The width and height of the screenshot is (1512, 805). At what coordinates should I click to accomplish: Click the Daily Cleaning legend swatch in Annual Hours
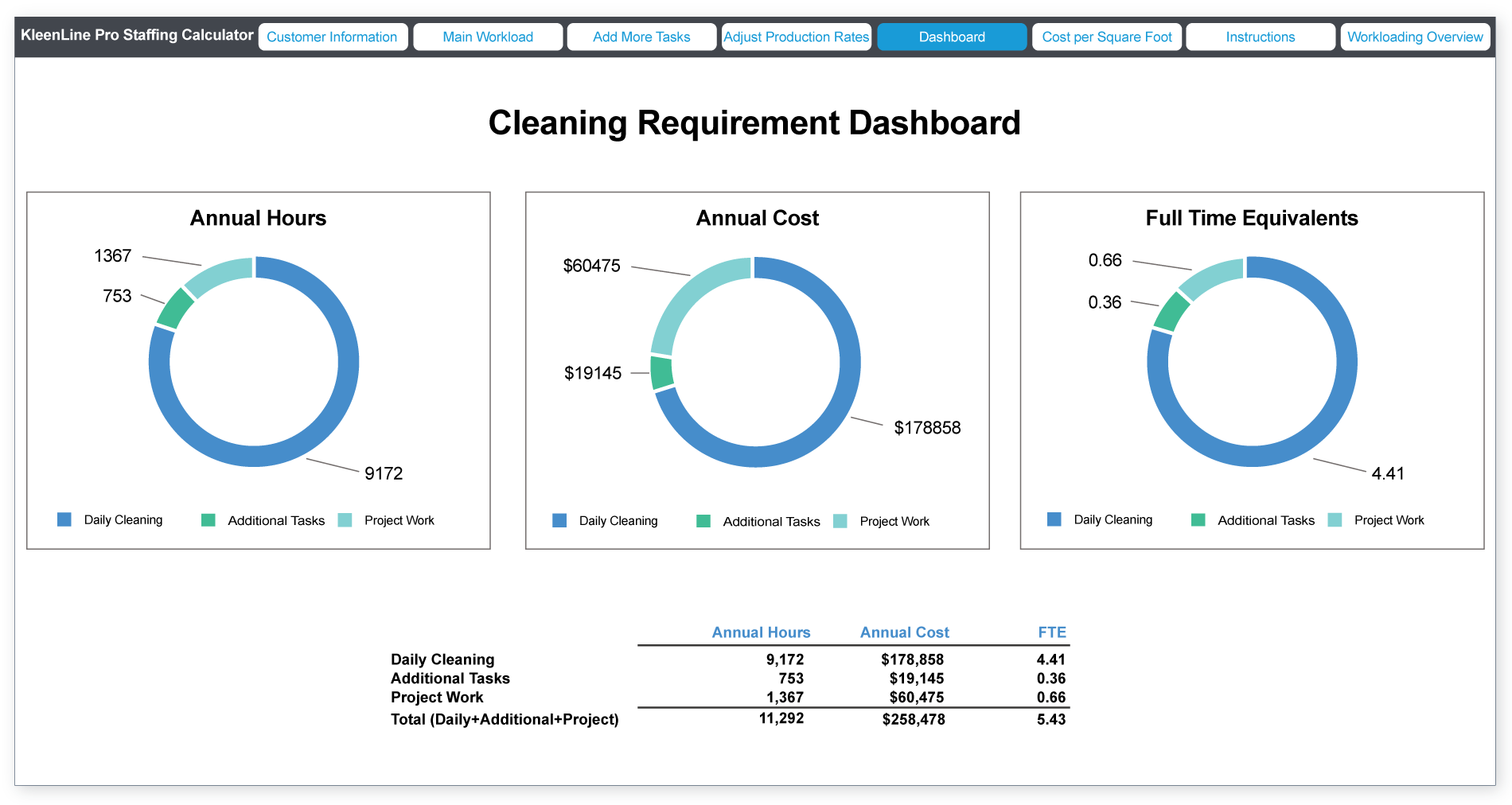point(64,519)
